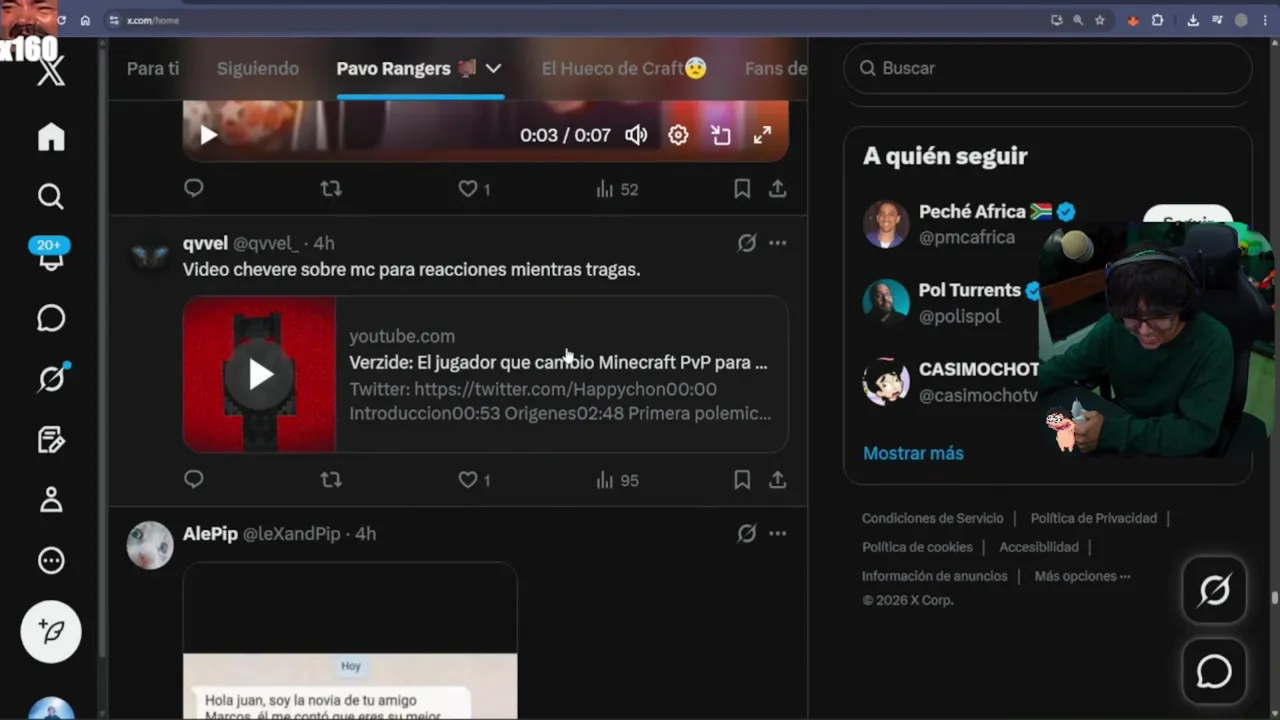
Task: Reload the browser page
Action: point(62,20)
